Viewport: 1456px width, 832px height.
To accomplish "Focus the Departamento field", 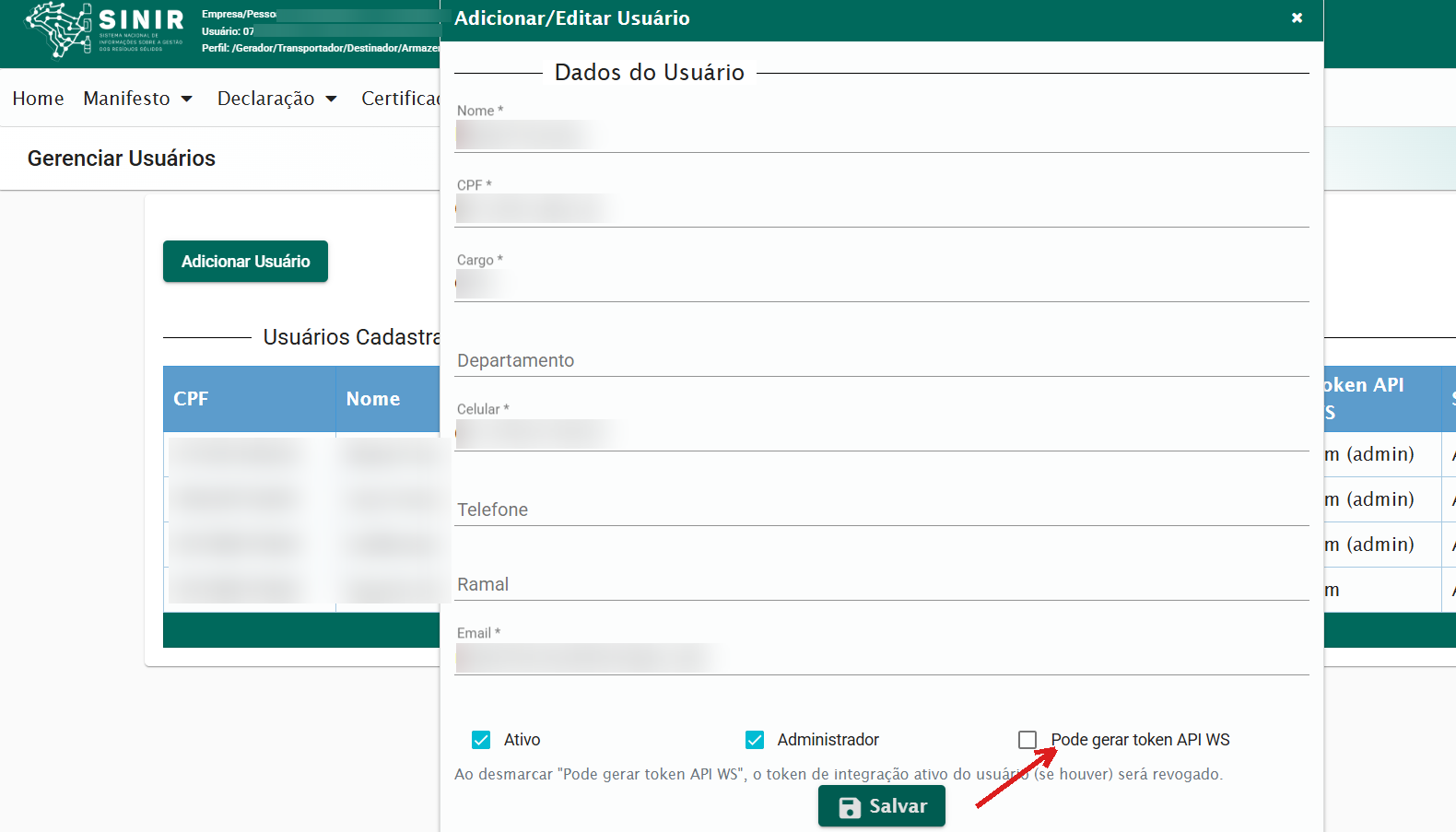I will (x=882, y=360).
